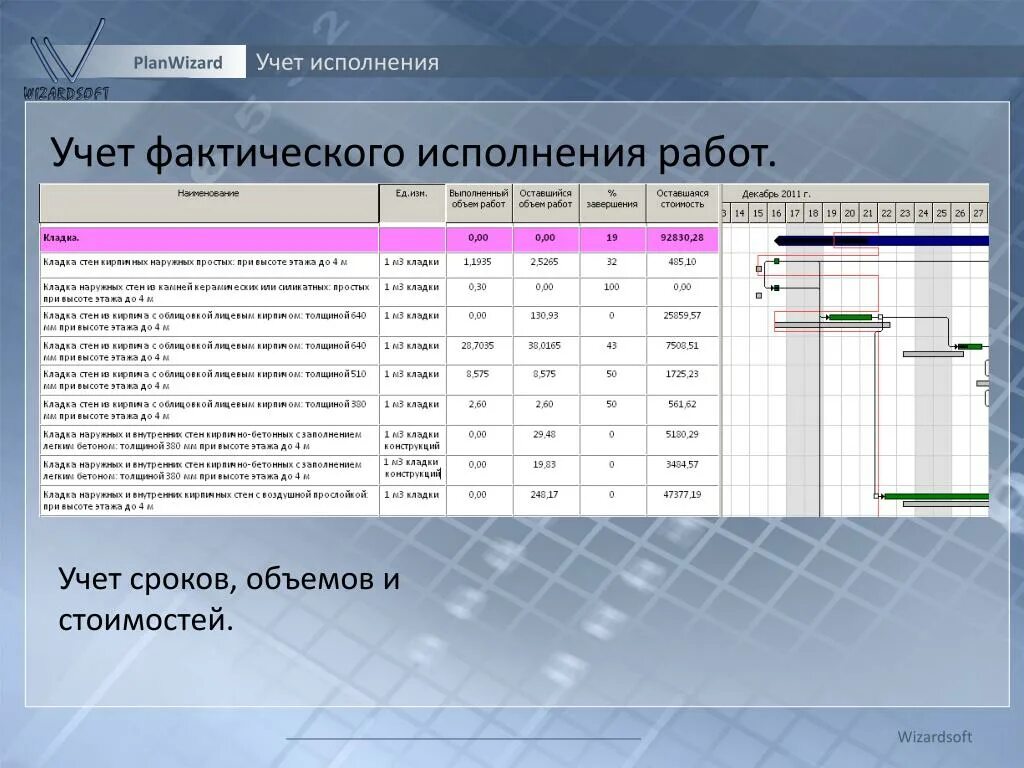The height and width of the screenshot is (768, 1024).
Task: Select the pink Кладка. summary row name
Action: point(209,238)
